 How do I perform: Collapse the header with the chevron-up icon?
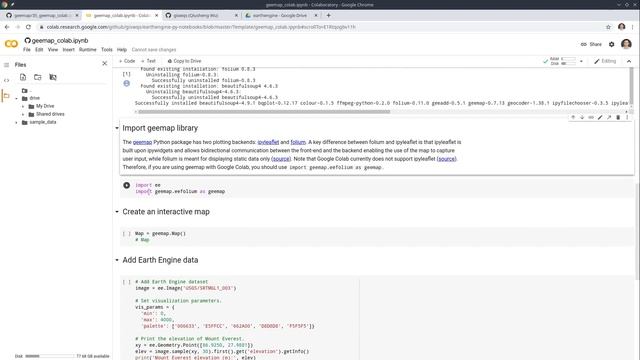point(629,61)
